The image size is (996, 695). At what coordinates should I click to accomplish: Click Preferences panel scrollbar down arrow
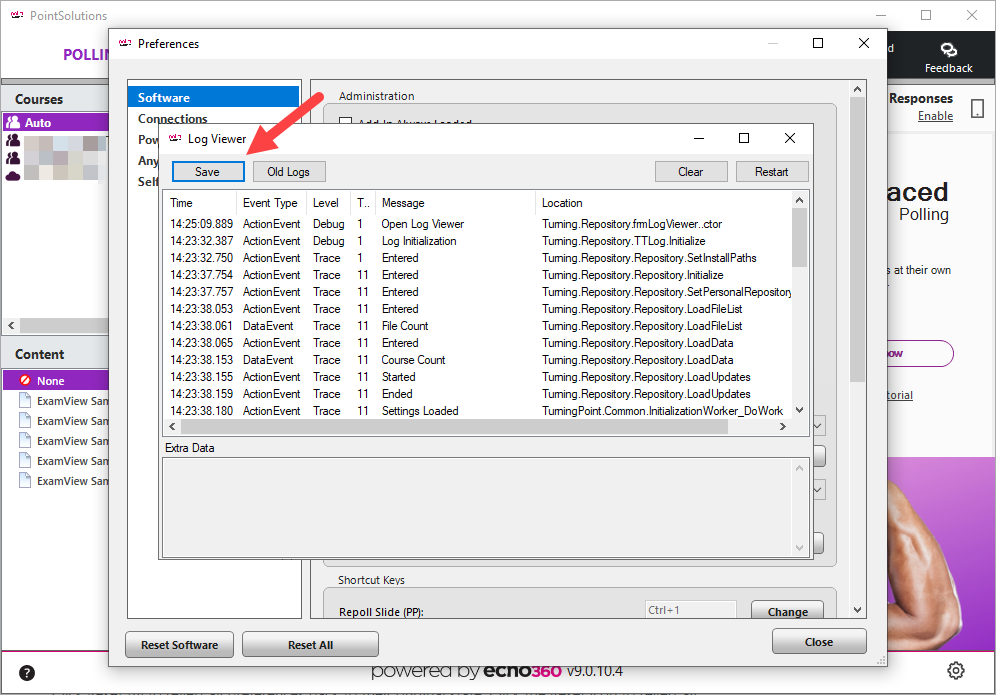858,610
